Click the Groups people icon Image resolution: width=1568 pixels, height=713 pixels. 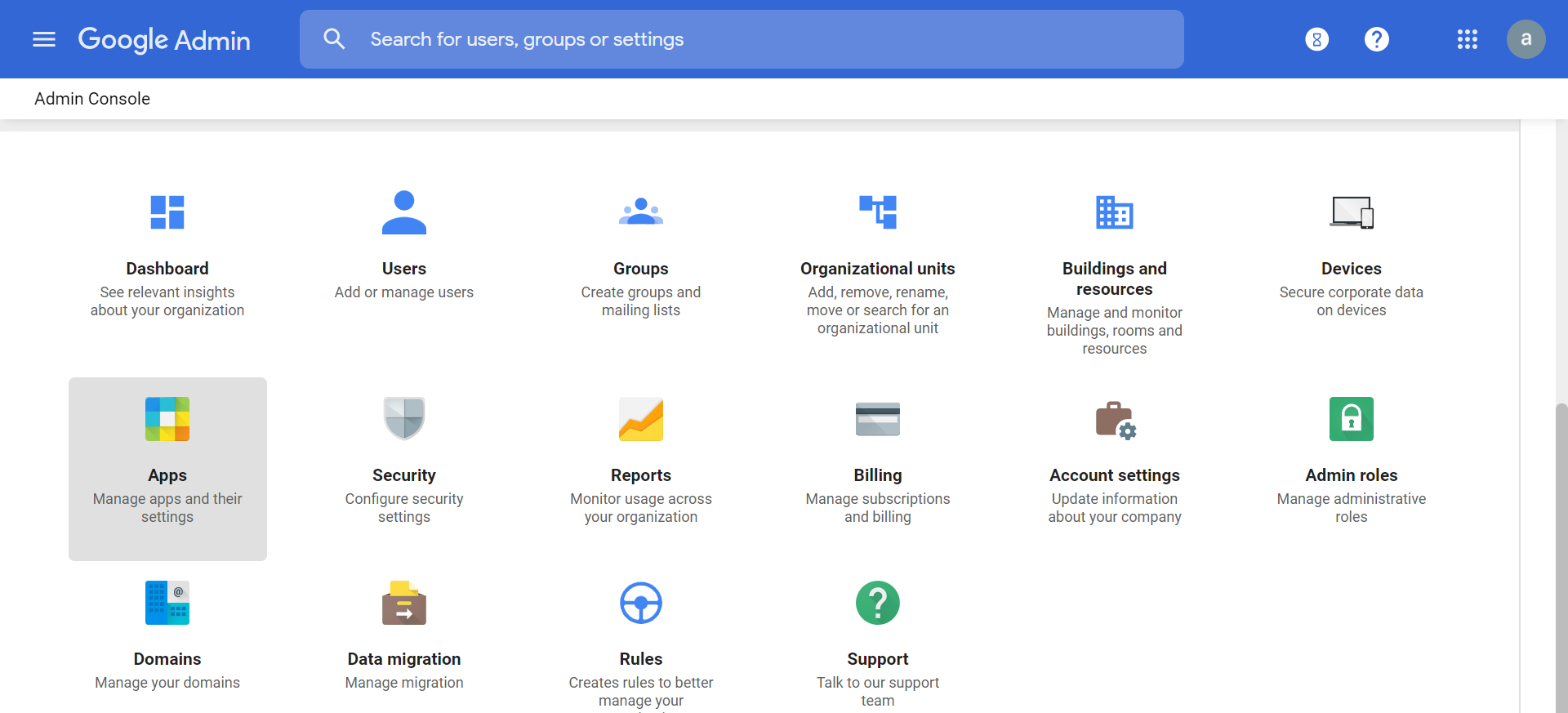click(x=640, y=212)
